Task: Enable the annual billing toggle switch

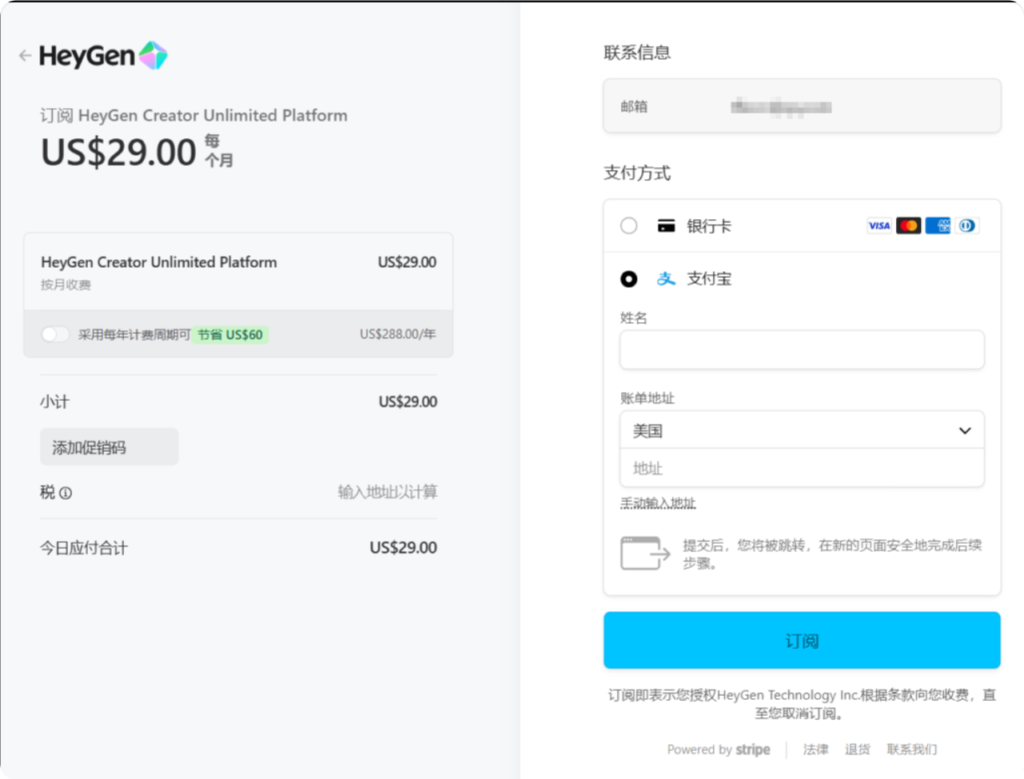Action: [55, 334]
